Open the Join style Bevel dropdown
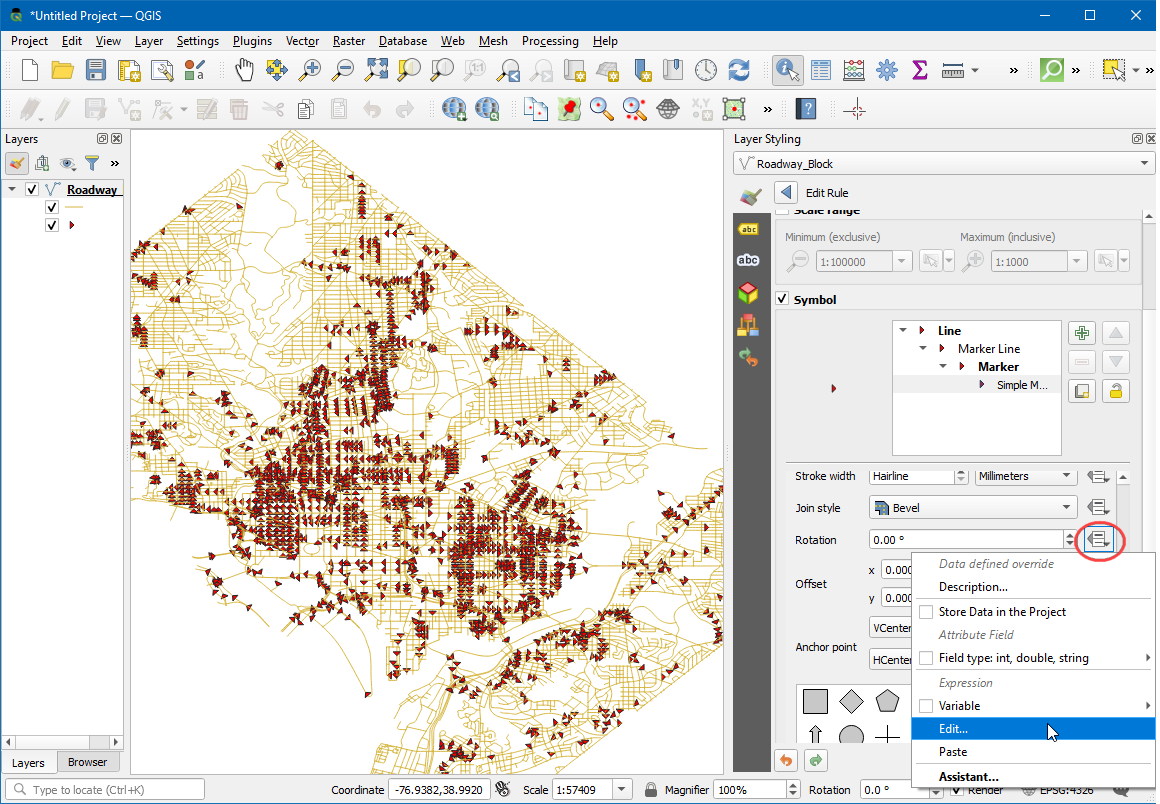This screenshot has width=1160, height=804. (972, 508)
